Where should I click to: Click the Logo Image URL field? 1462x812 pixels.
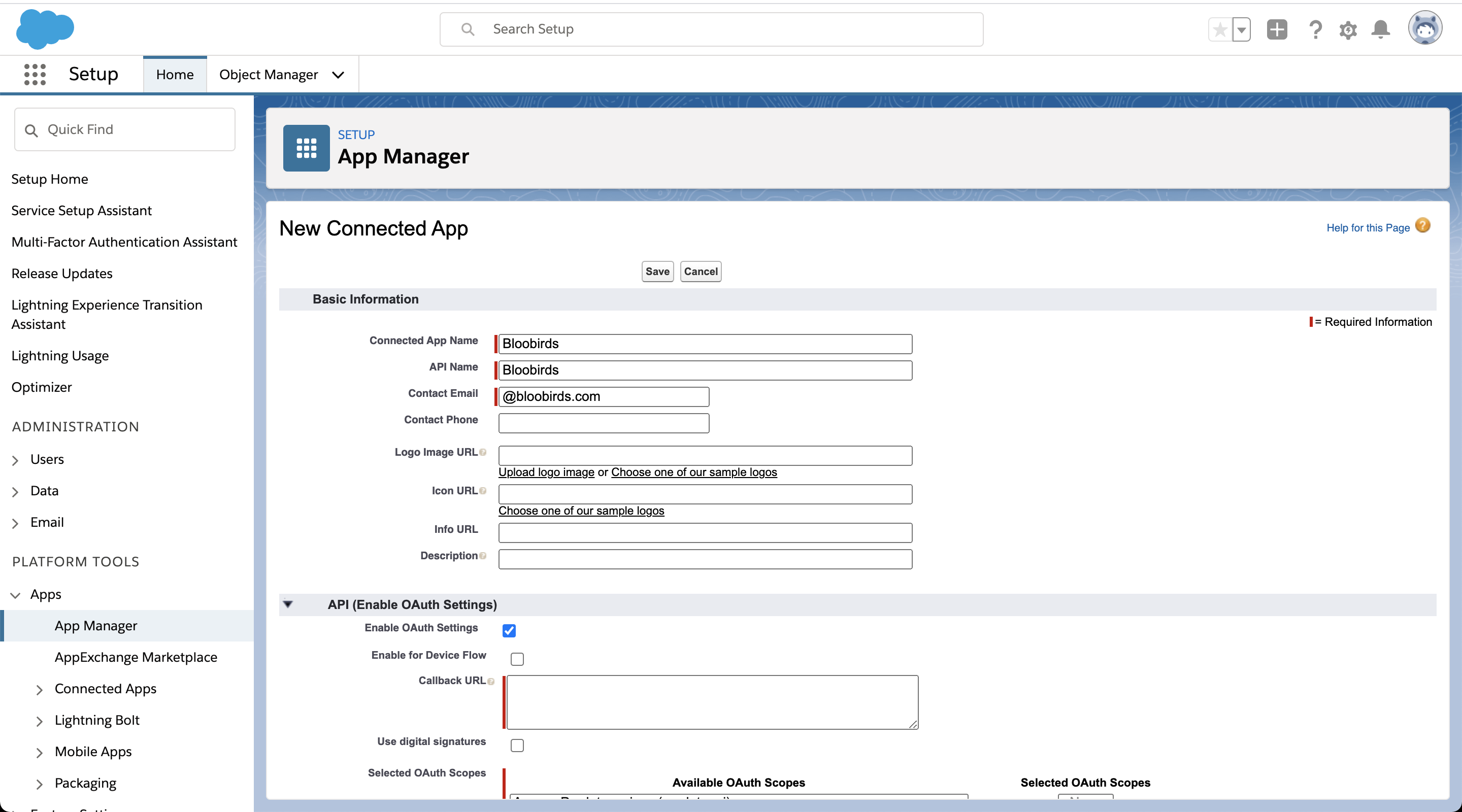pos(705,455)
